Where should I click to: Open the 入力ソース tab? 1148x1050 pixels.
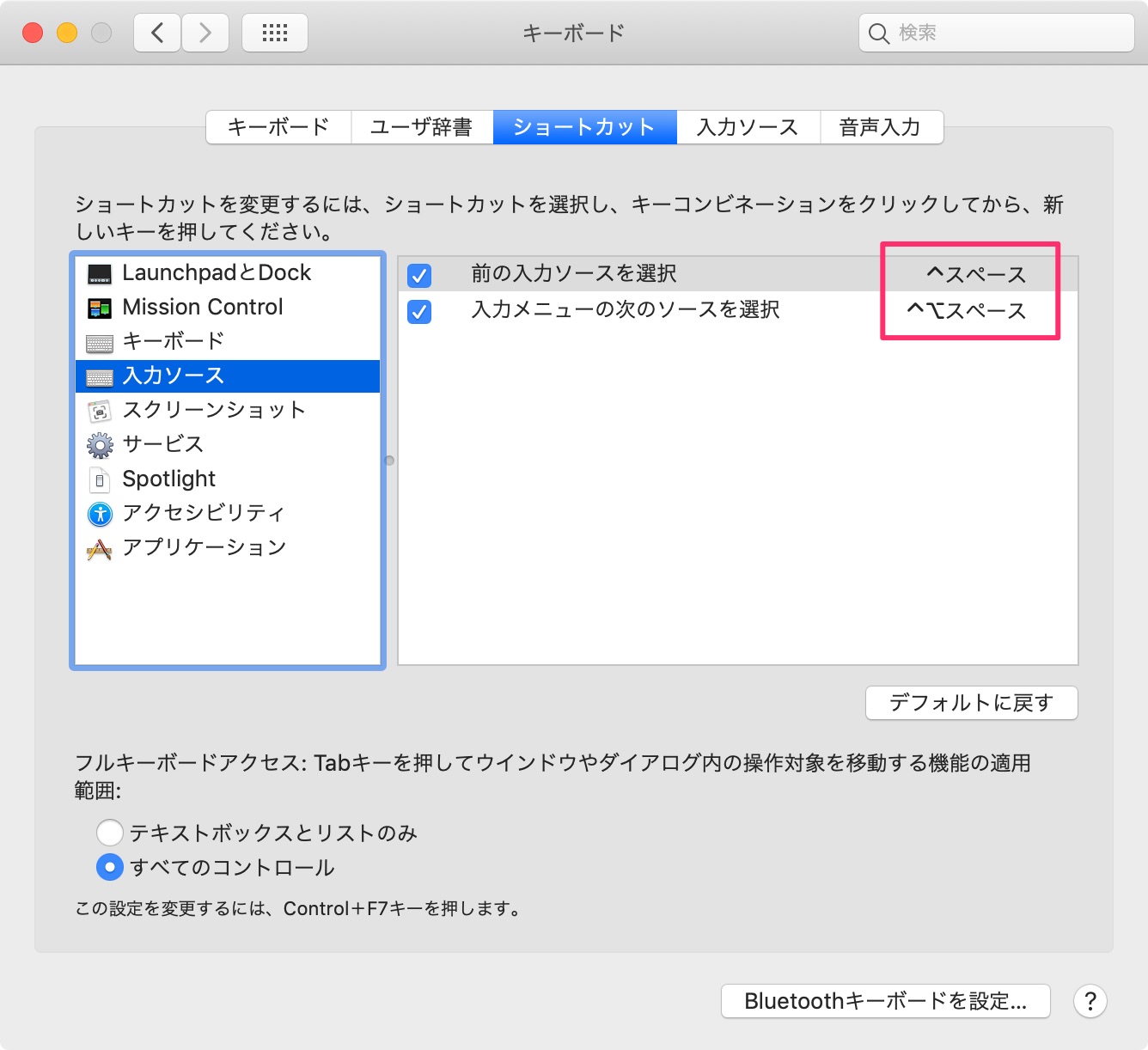[x=748, y=127]
